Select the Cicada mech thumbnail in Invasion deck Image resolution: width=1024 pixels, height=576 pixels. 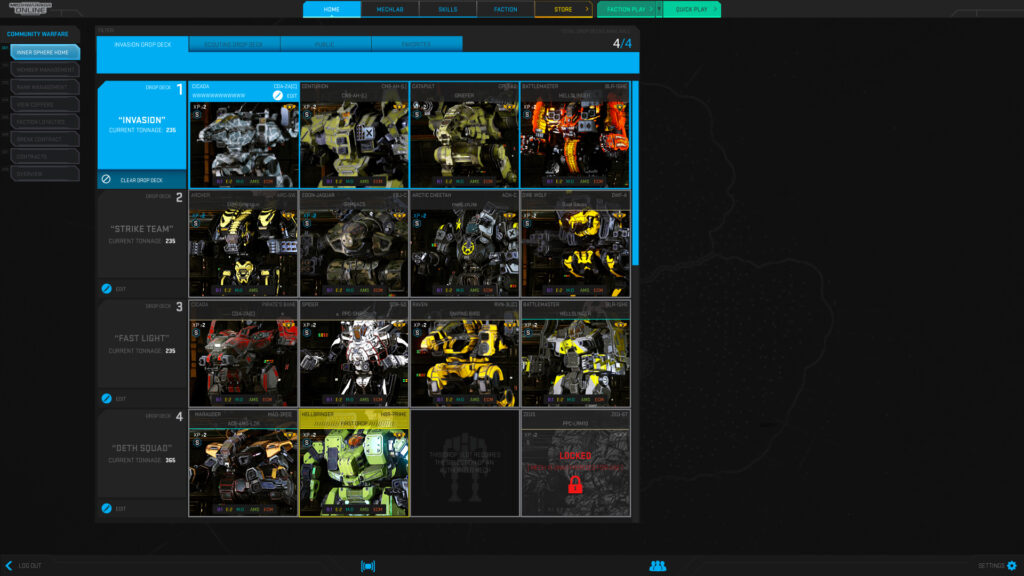(244, 144)
